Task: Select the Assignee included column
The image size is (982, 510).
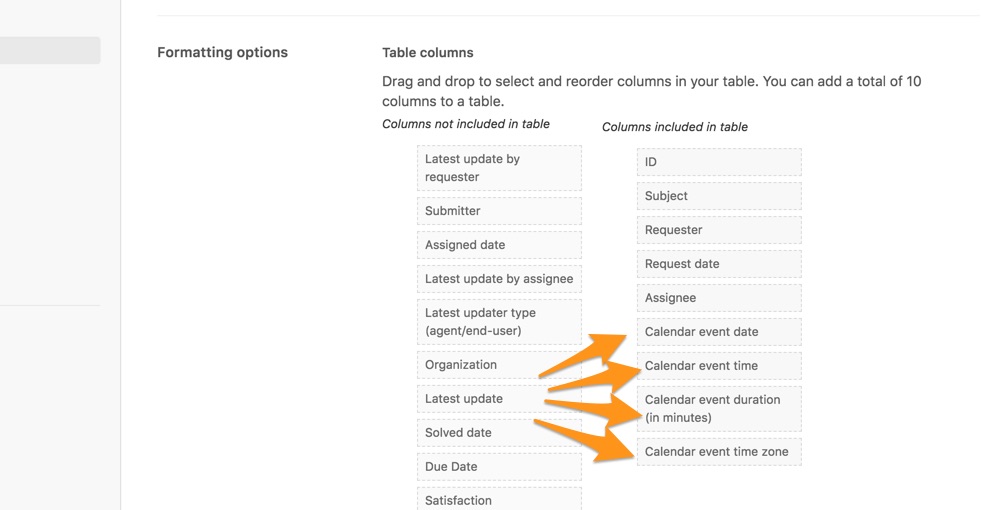Action: [x=719, y=298]
